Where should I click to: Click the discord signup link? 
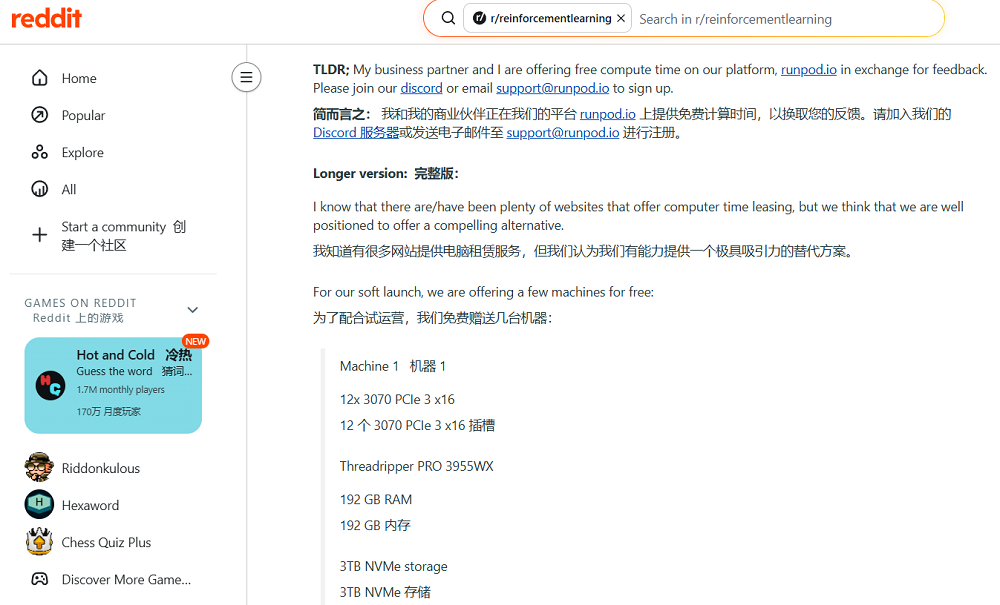click(x=421, y=87)
